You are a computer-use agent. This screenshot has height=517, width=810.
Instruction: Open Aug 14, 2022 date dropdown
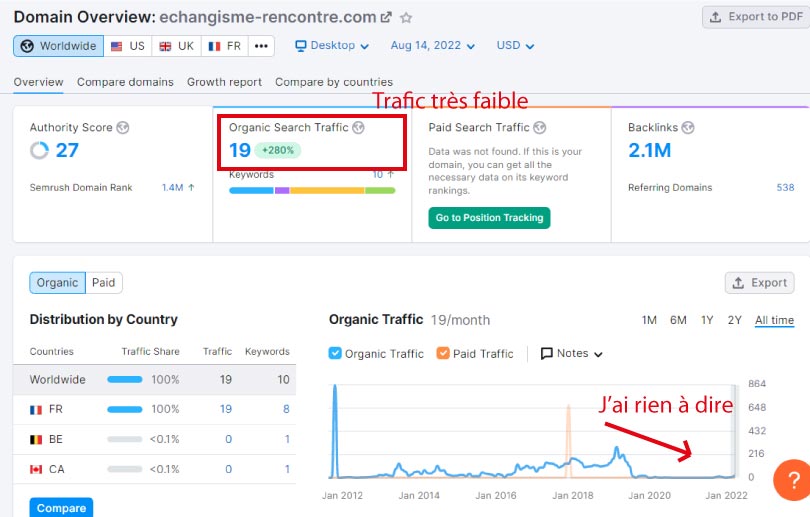[432, 45]
